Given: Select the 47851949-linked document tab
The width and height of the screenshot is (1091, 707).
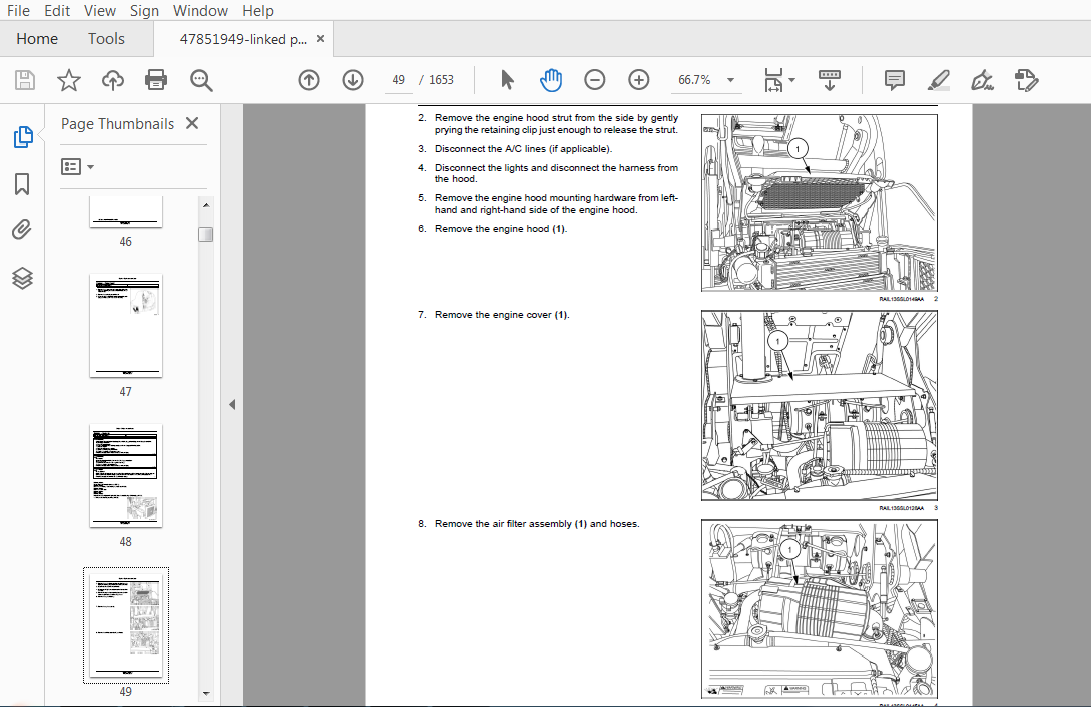Looking at the screenshot, I should pyautogui.click(x=243, y=39).
